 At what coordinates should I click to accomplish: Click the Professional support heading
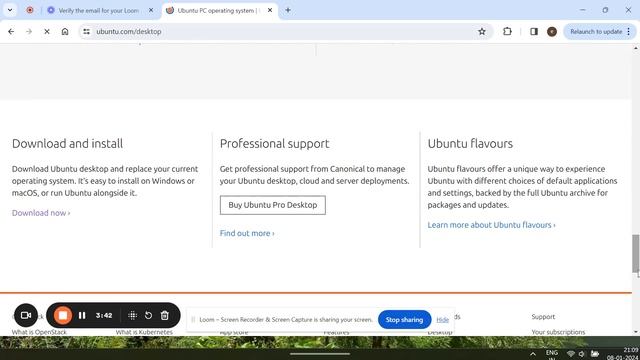point(274,144)
